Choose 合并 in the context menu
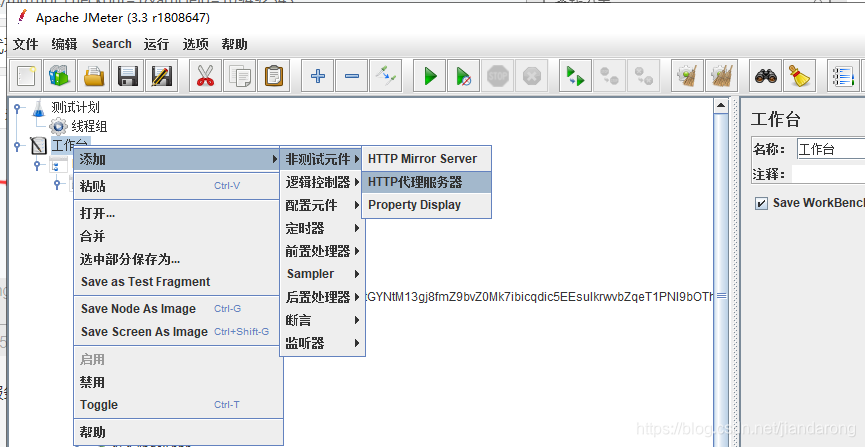 click(178, 236)
